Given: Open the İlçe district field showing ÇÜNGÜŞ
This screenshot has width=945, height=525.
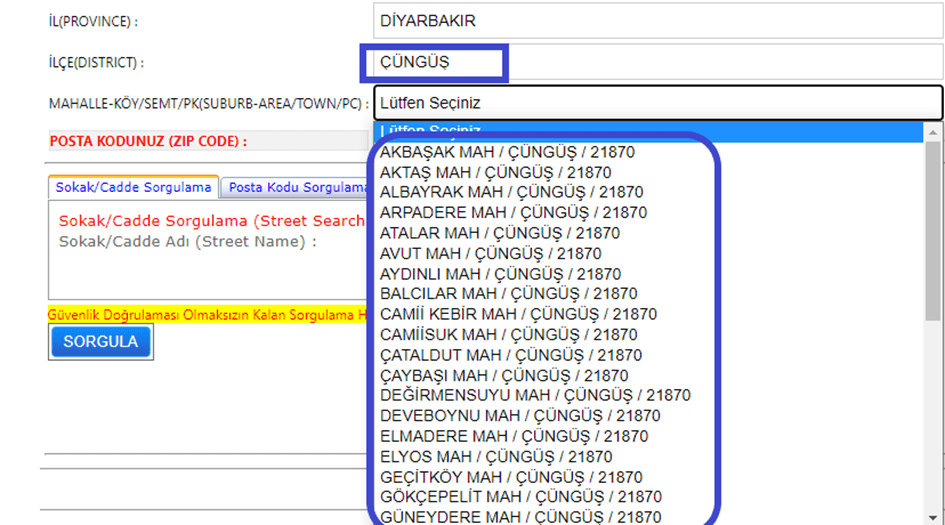Looking at the screenshot, I should coord(657,62).
